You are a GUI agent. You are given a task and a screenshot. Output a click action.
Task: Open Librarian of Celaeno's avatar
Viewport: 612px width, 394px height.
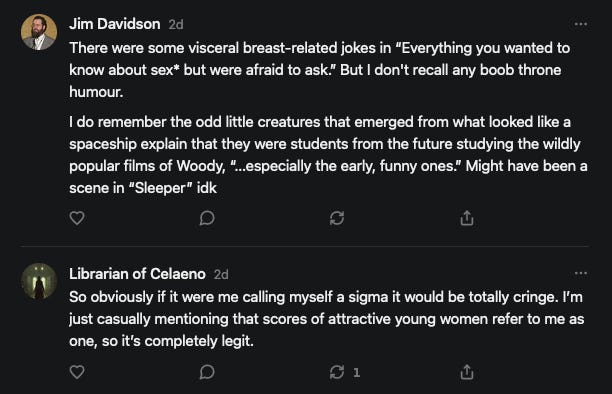click(39, 282)
